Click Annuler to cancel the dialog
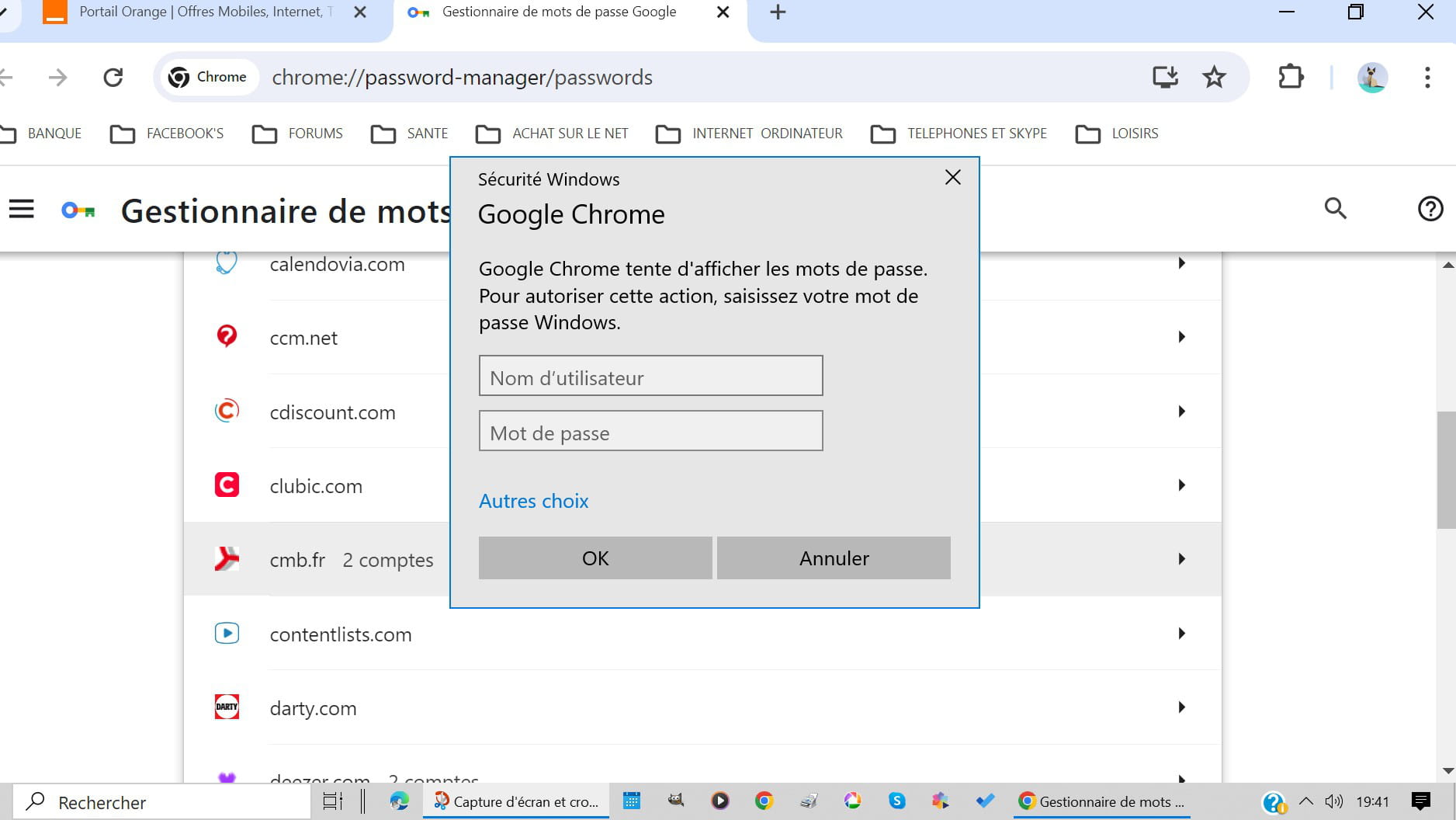Screen dimensions: 1456x820 (834, 558)
